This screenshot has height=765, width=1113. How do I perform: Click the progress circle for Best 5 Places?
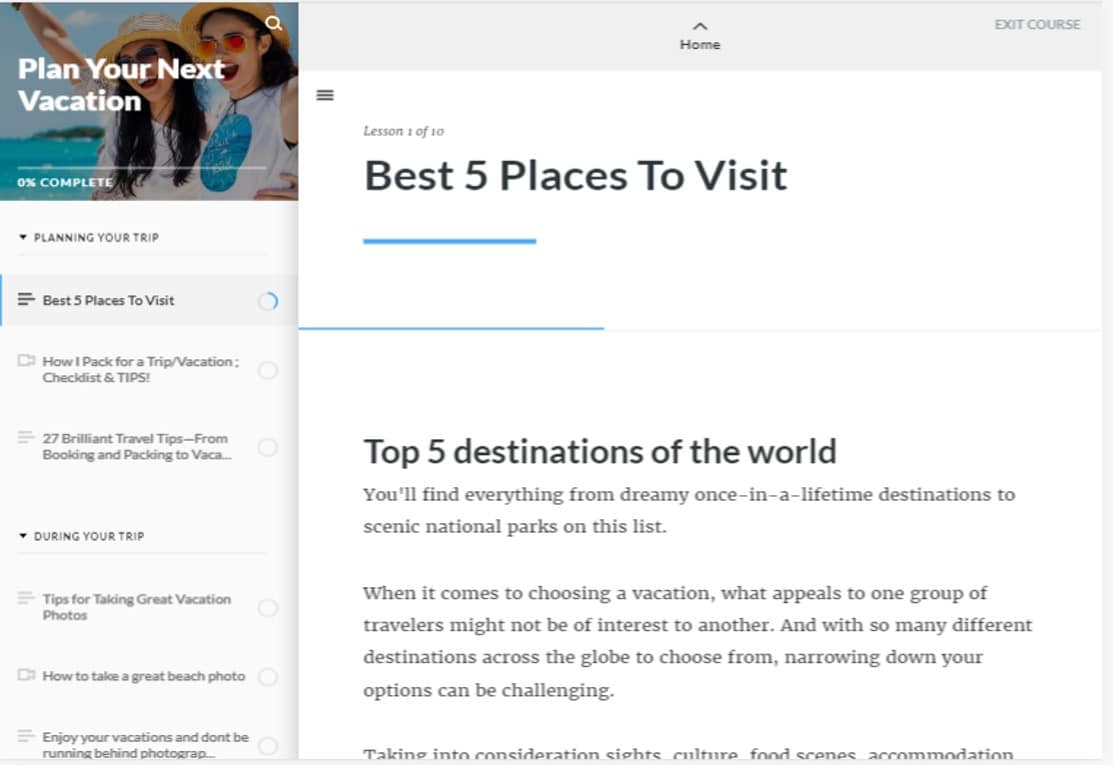267,299
